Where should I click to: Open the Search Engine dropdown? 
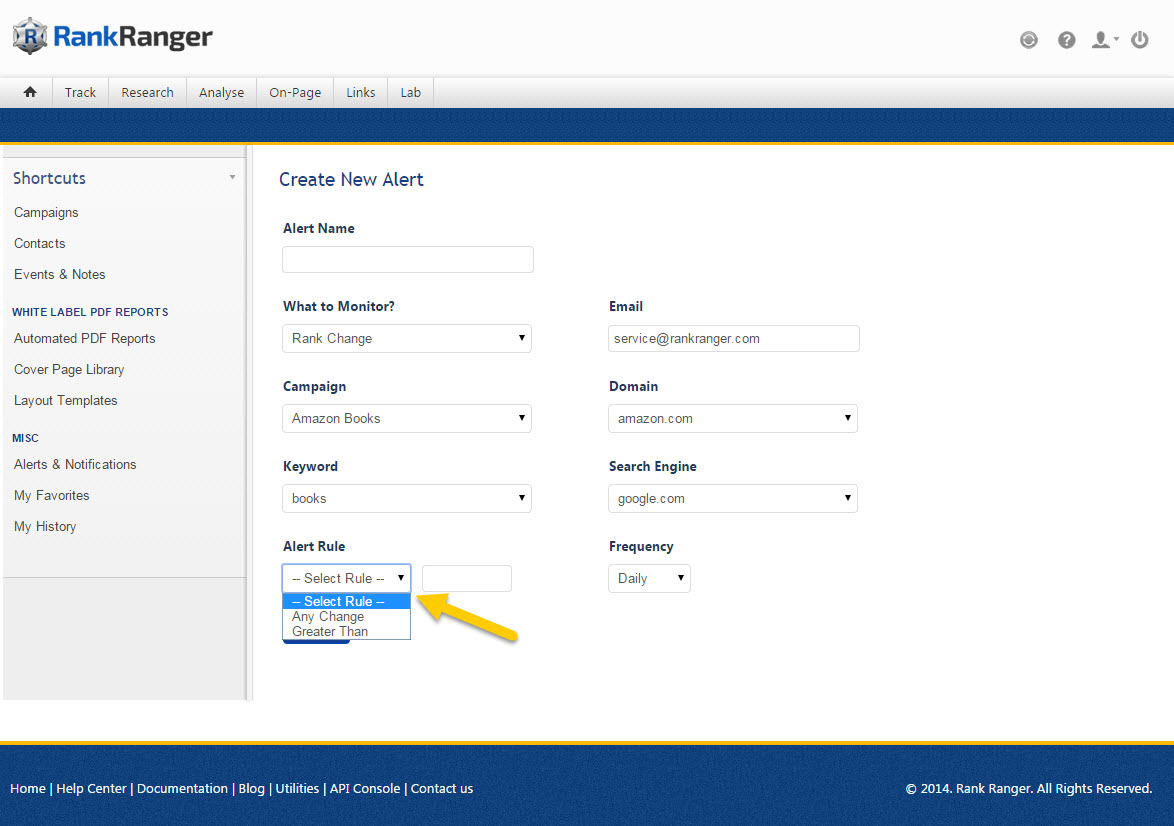pyautogui.click(x=732, y=498)
